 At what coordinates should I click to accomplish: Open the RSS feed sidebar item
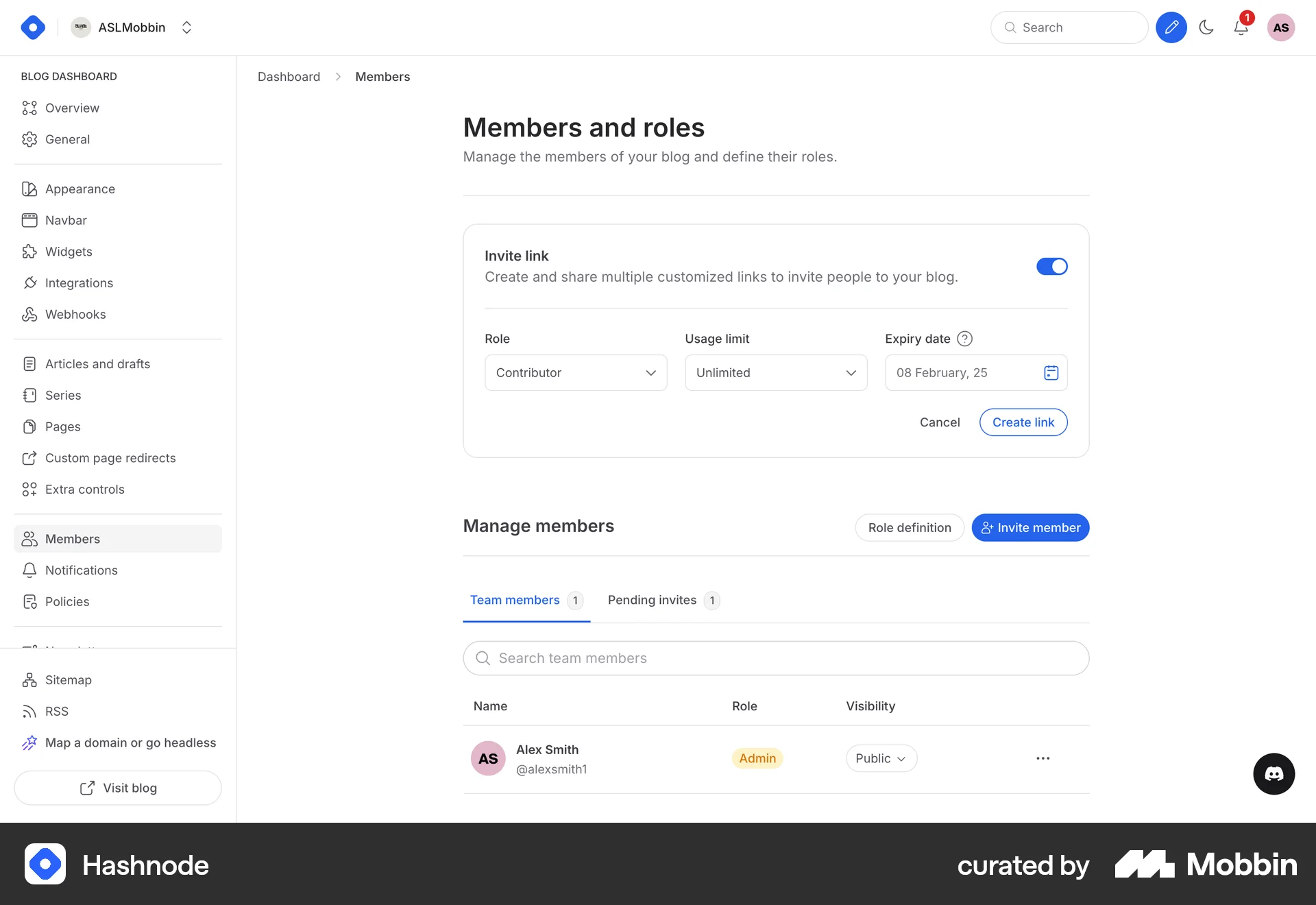click(x=56, y=711)
